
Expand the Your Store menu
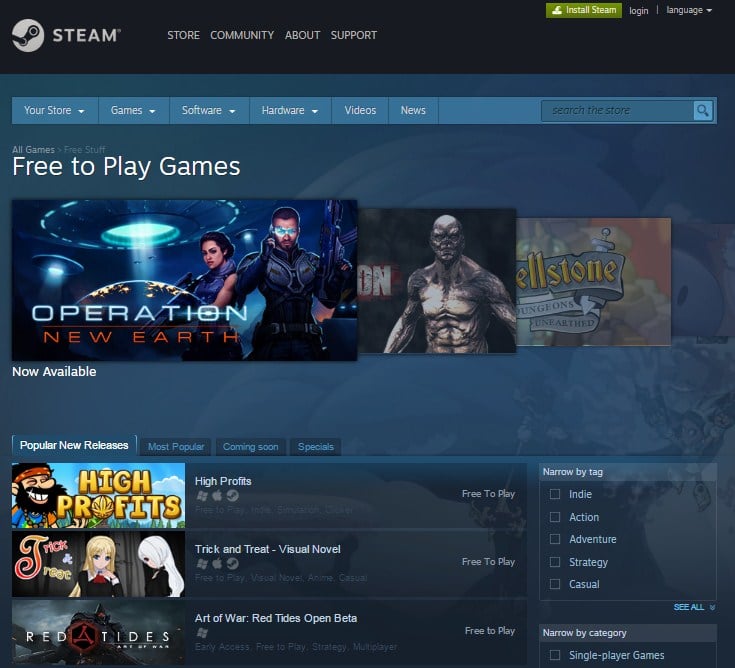coord(55,111)
